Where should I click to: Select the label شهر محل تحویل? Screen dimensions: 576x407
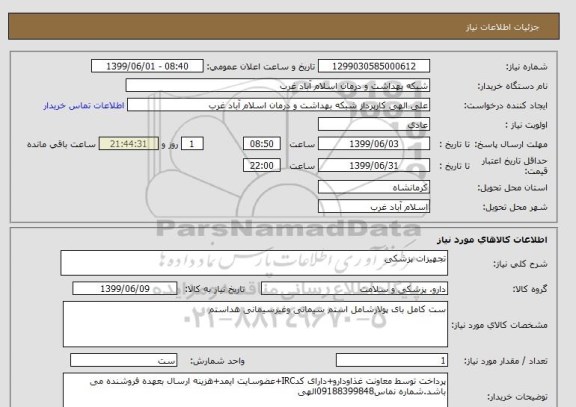click(516, 207)
